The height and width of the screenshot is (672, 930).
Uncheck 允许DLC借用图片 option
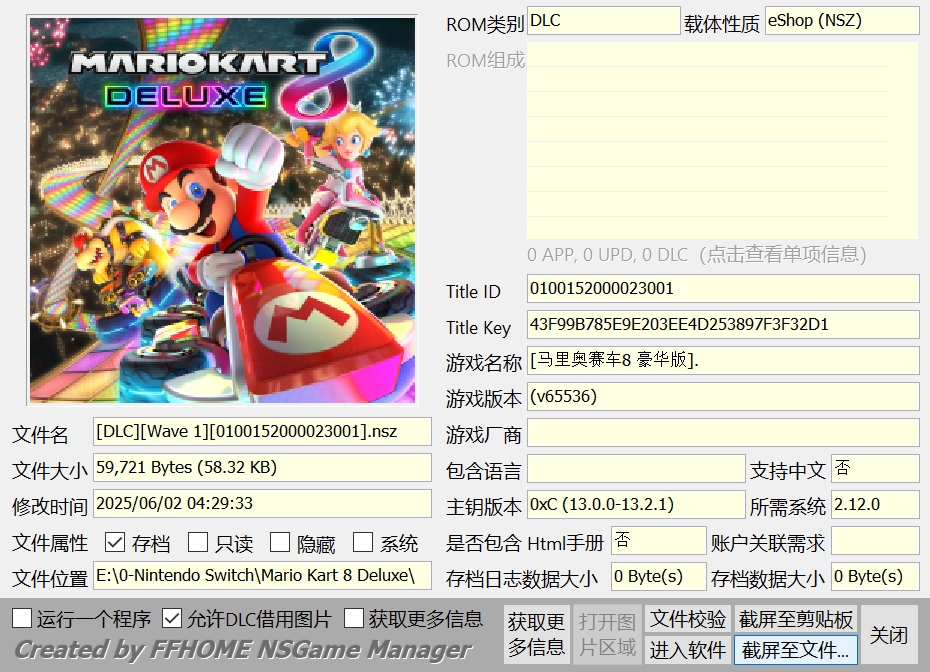173,618
